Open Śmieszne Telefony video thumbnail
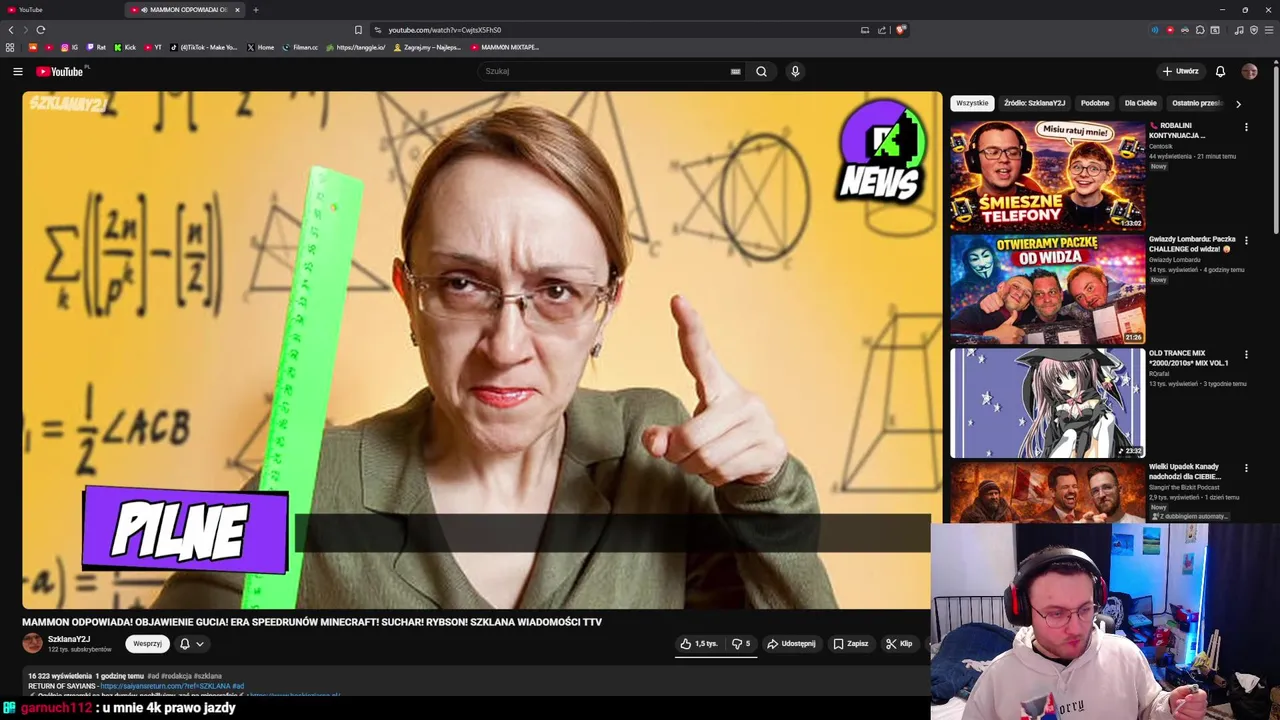 pyautogui.click(x=1048, y=175)
